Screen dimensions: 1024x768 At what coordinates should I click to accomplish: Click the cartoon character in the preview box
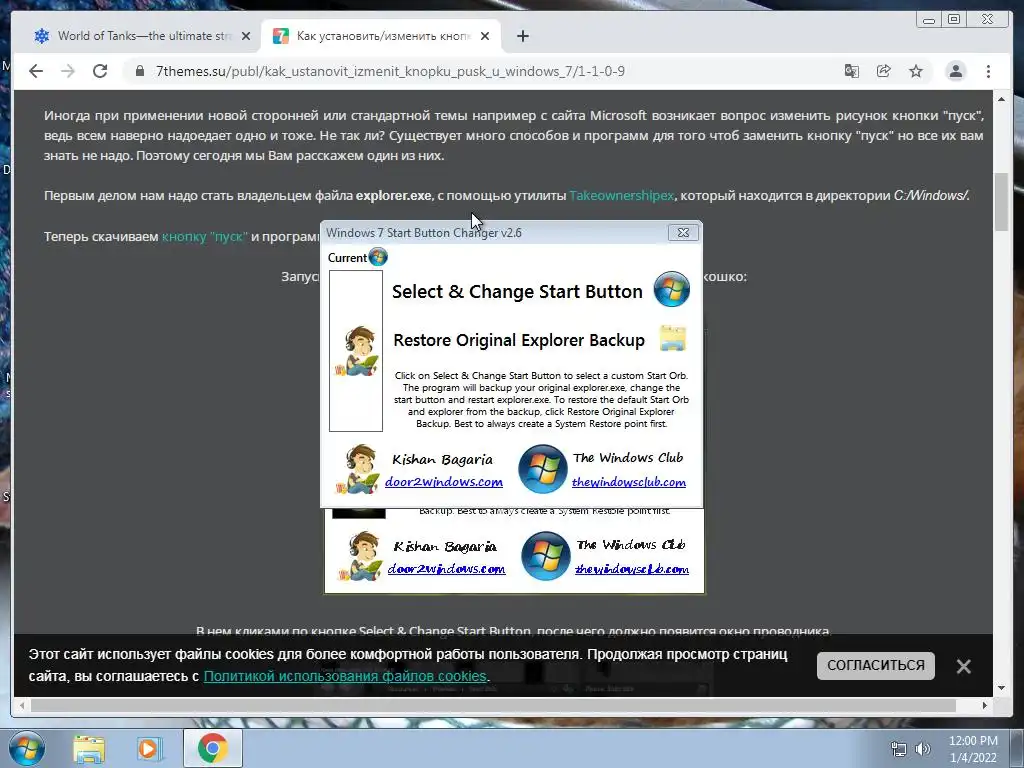pos(357,351)
